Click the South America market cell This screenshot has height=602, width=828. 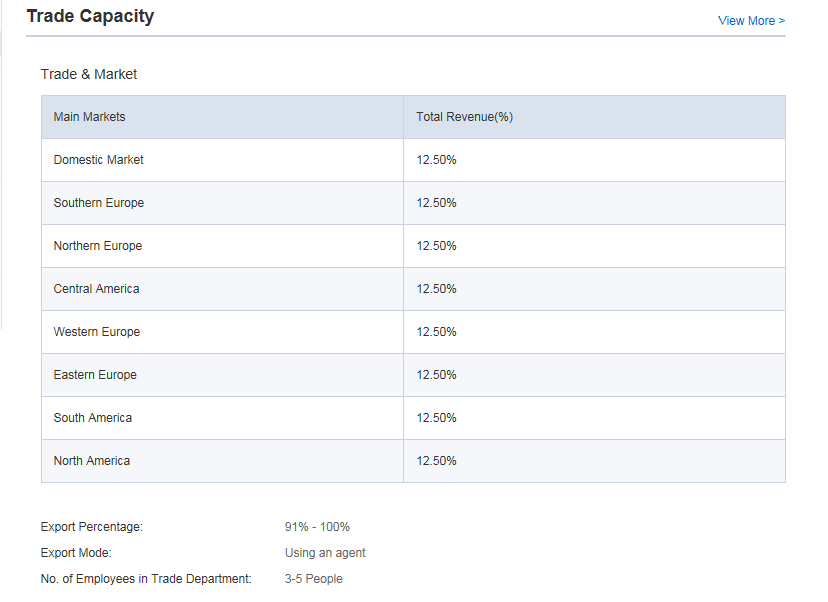(93, 418)
